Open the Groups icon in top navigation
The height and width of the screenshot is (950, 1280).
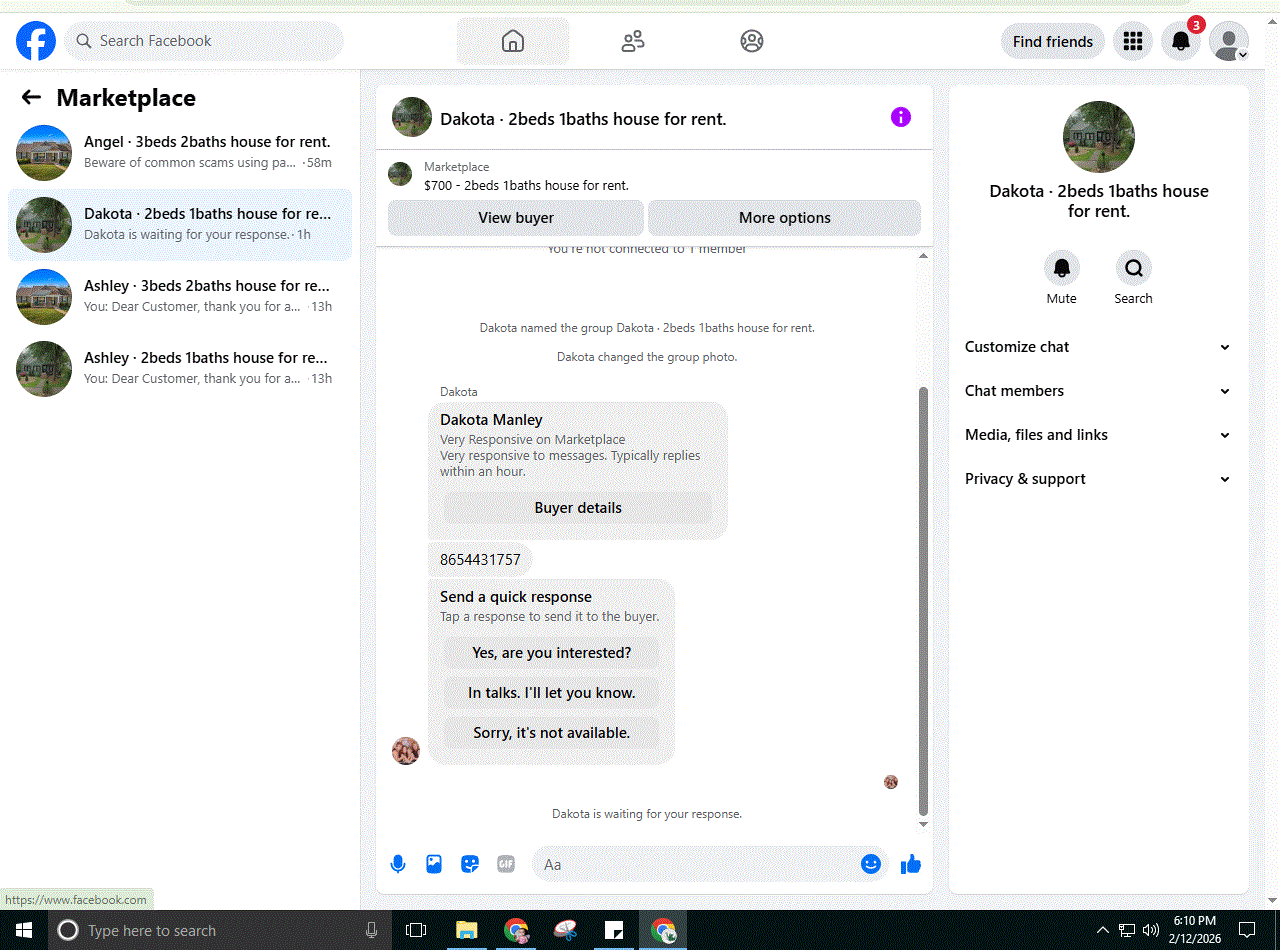coord(752,41)
